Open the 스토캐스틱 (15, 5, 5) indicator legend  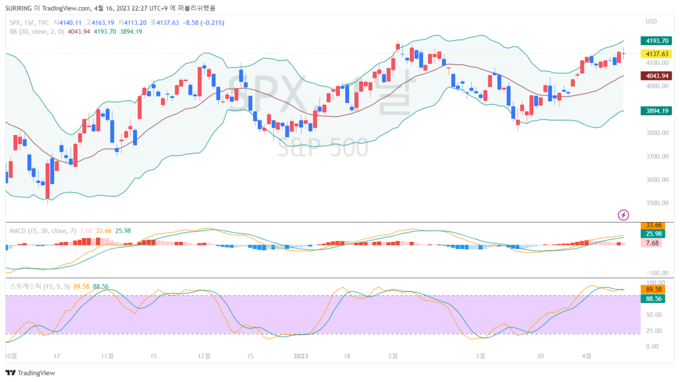coord(39,286)
